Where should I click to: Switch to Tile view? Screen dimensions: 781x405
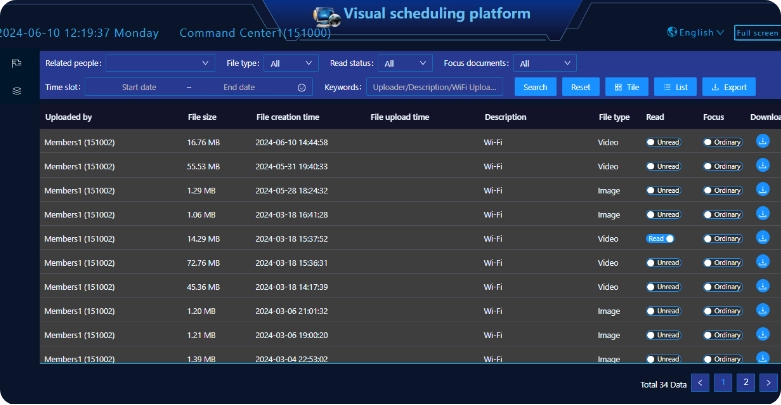pos(626,87)
